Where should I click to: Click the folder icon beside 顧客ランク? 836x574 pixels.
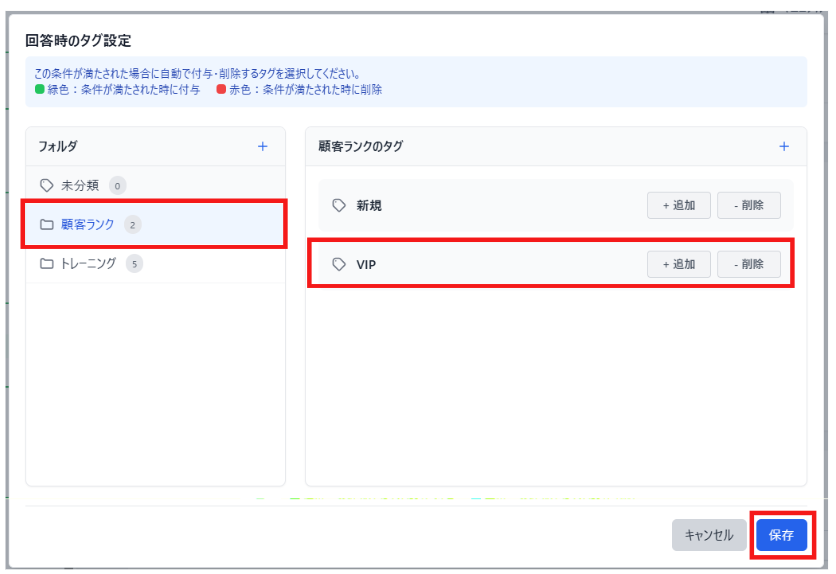click(x=46, y=225)
